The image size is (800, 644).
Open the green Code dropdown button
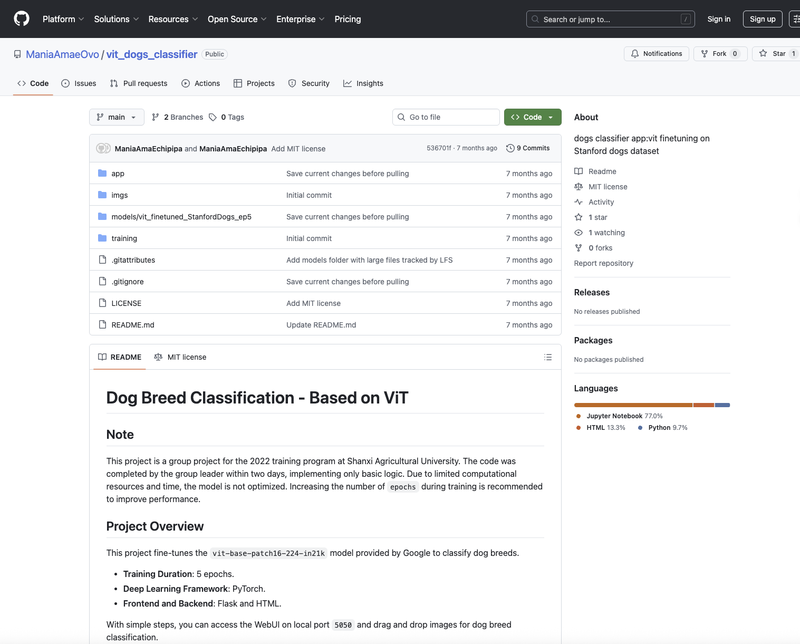click(x=533, y=117)
